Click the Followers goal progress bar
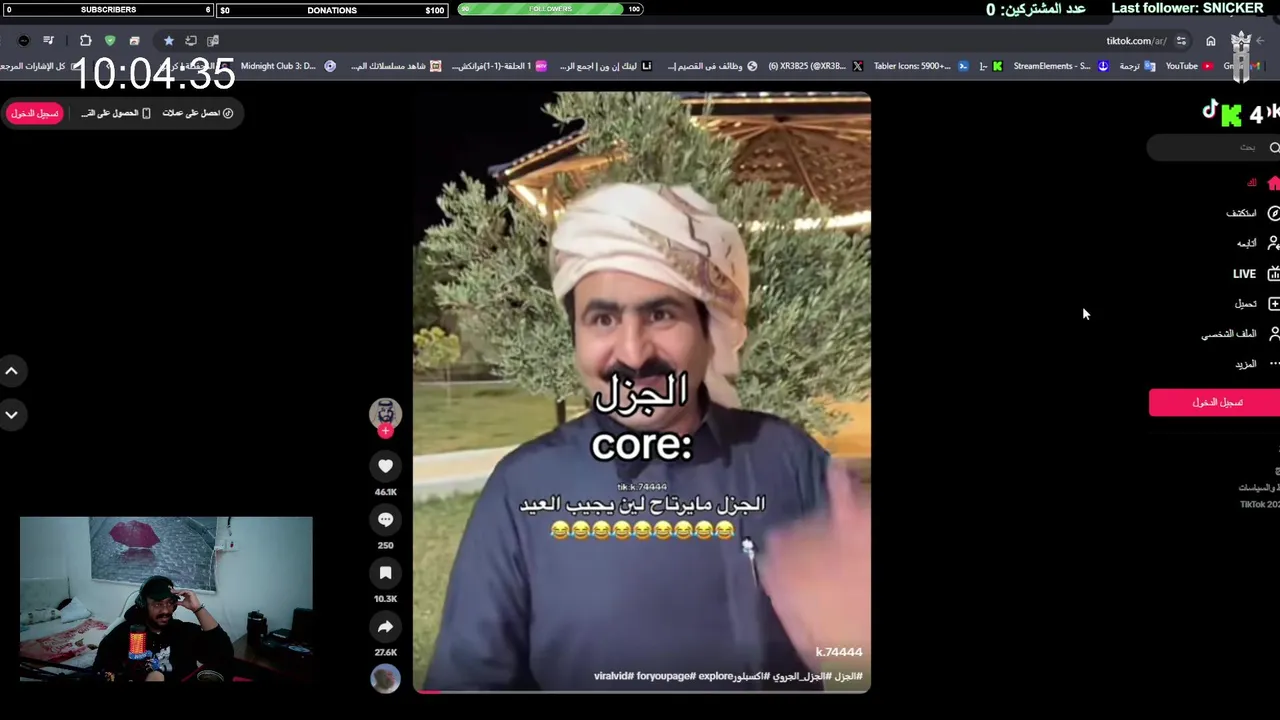1280x720 pixels. point(550,9)
